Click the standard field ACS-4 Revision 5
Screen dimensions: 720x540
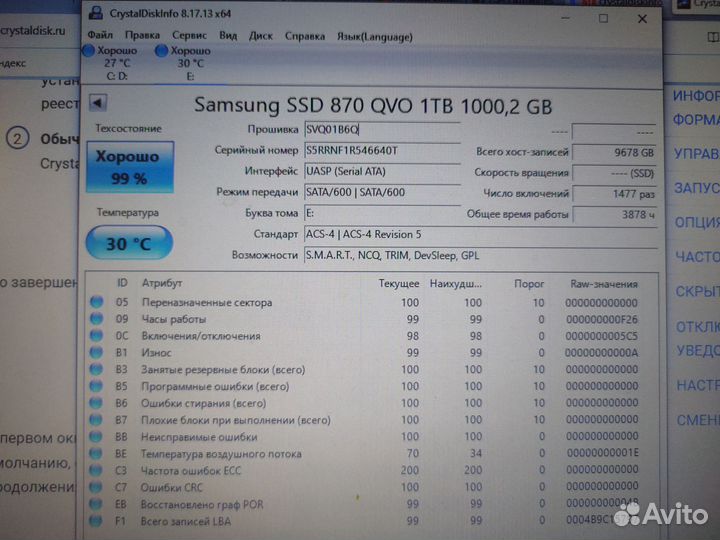[x=480, y=234]
